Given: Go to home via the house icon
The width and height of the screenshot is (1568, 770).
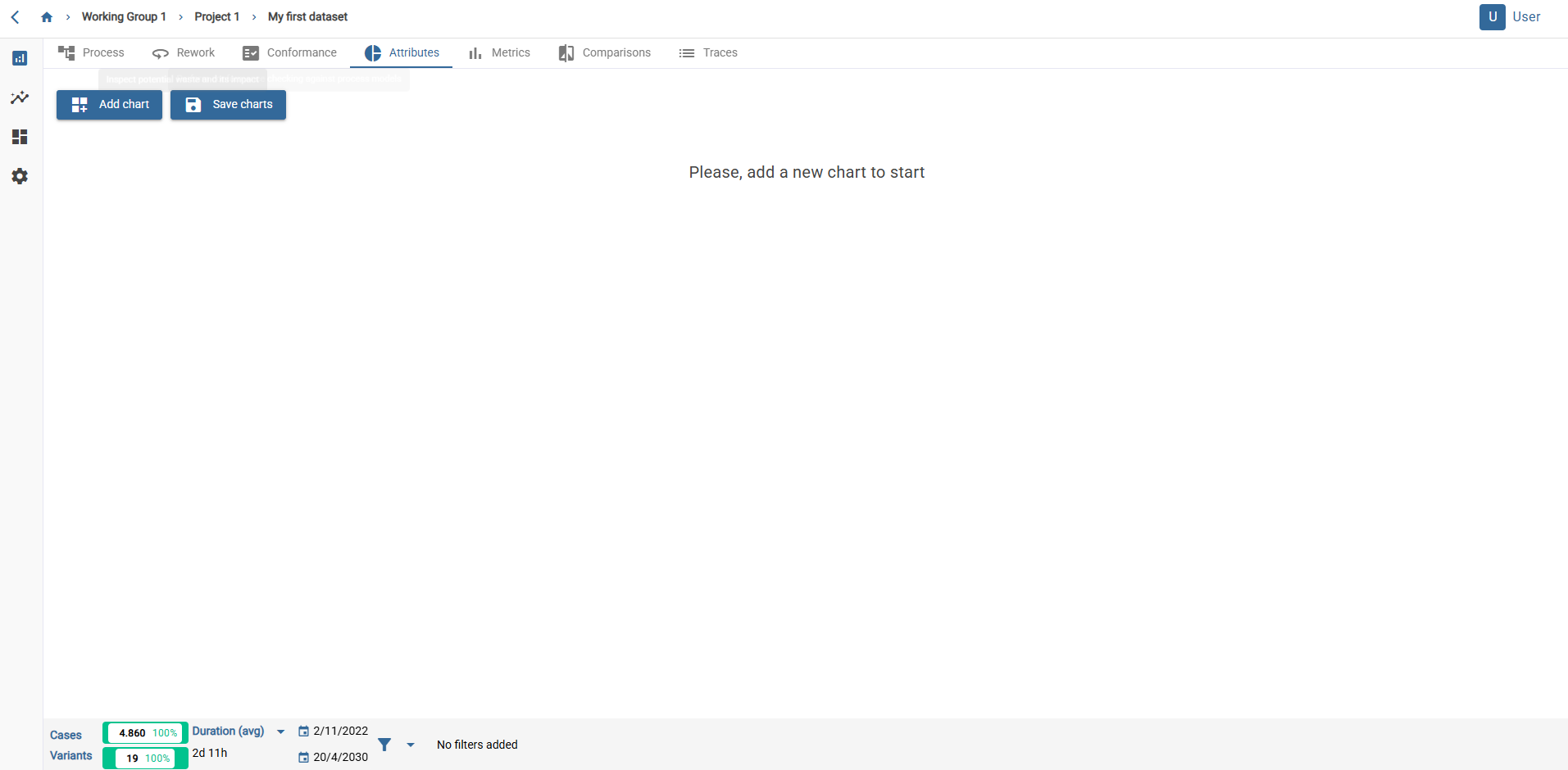Looking at the screenshot, I should (47, 17).
